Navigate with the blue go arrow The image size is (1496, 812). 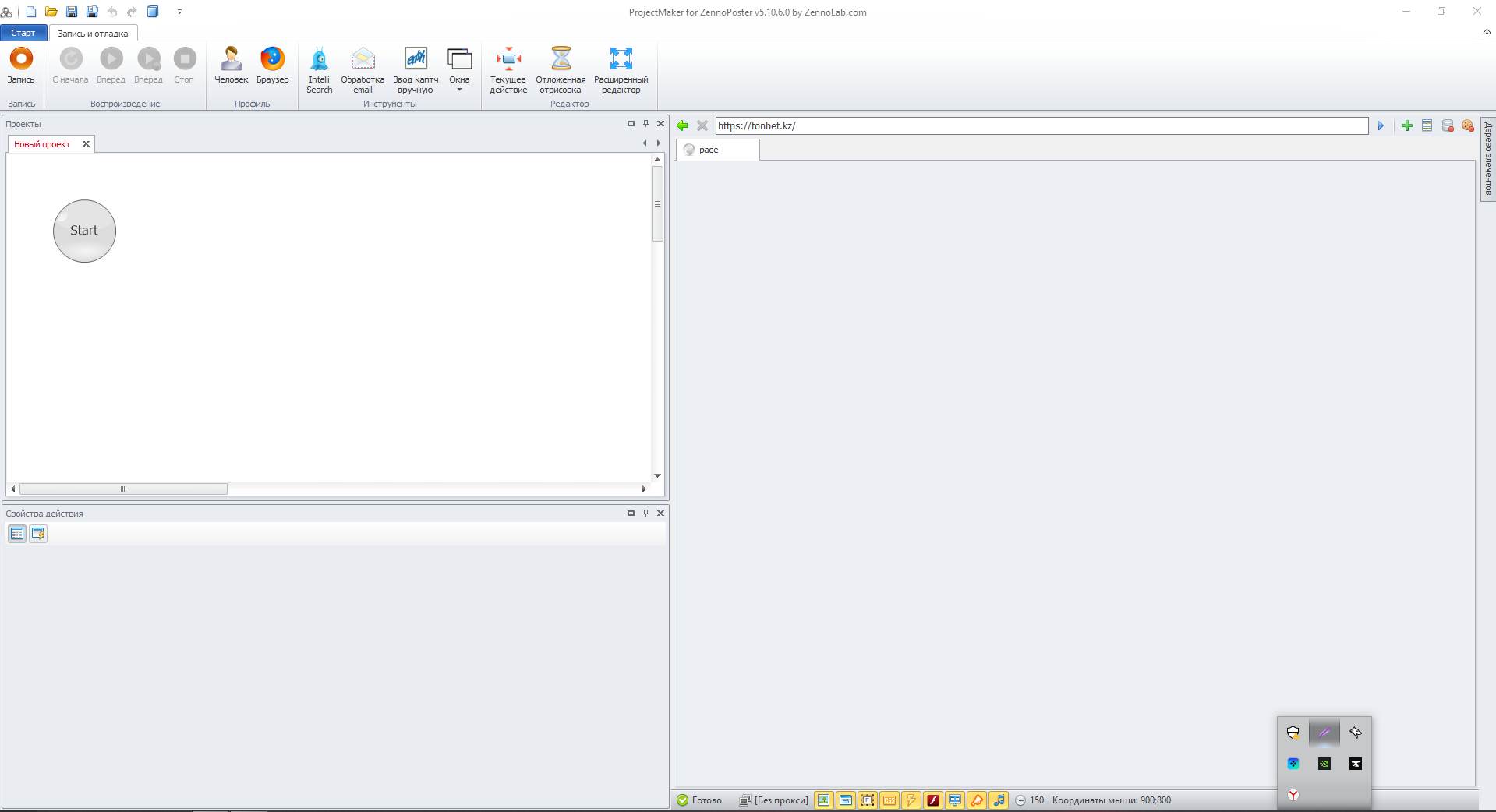[x=1381, y=125]
